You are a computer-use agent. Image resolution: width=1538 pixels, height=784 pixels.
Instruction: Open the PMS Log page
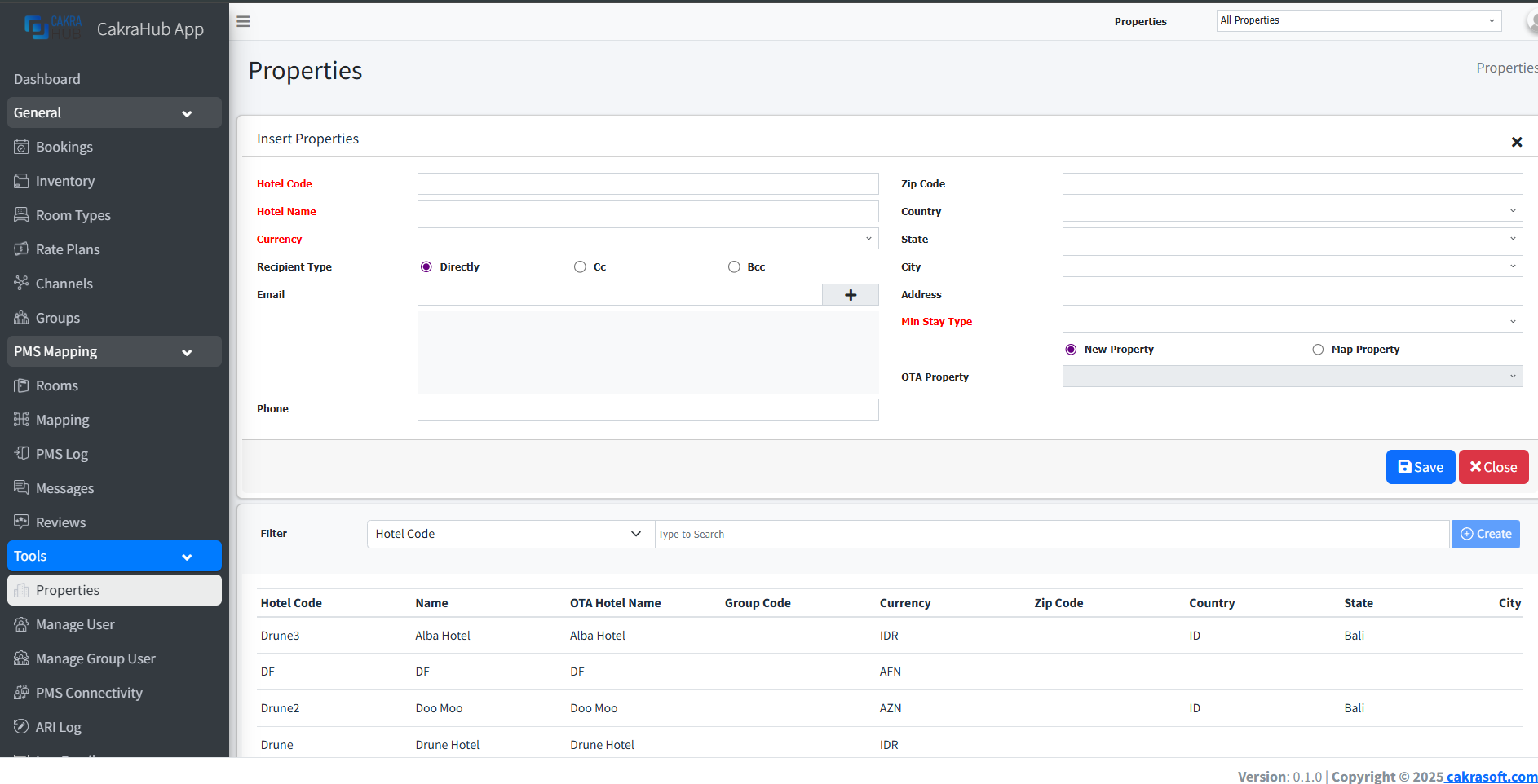61,454
